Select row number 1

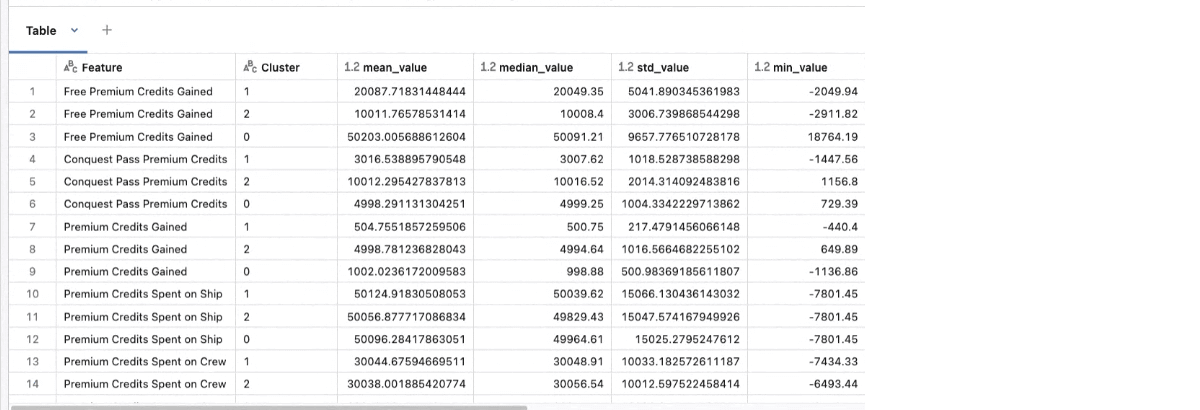point(33,91)
